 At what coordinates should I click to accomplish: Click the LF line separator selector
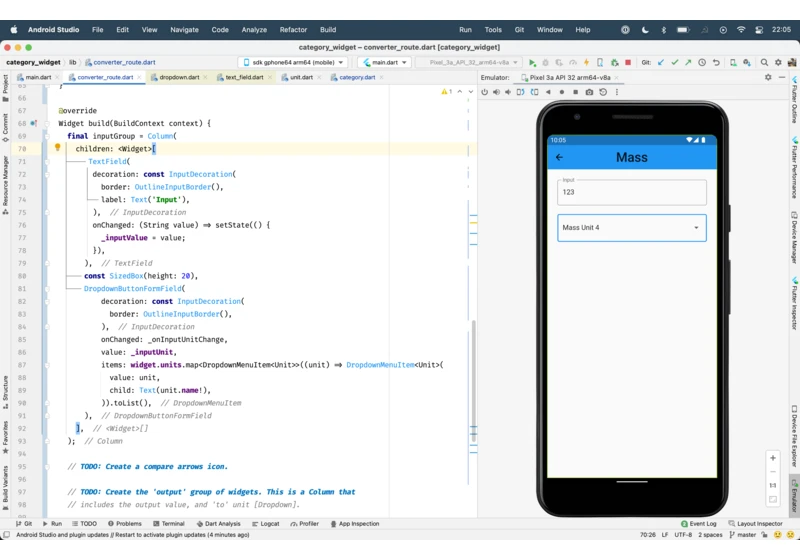(x=665, y=535)
